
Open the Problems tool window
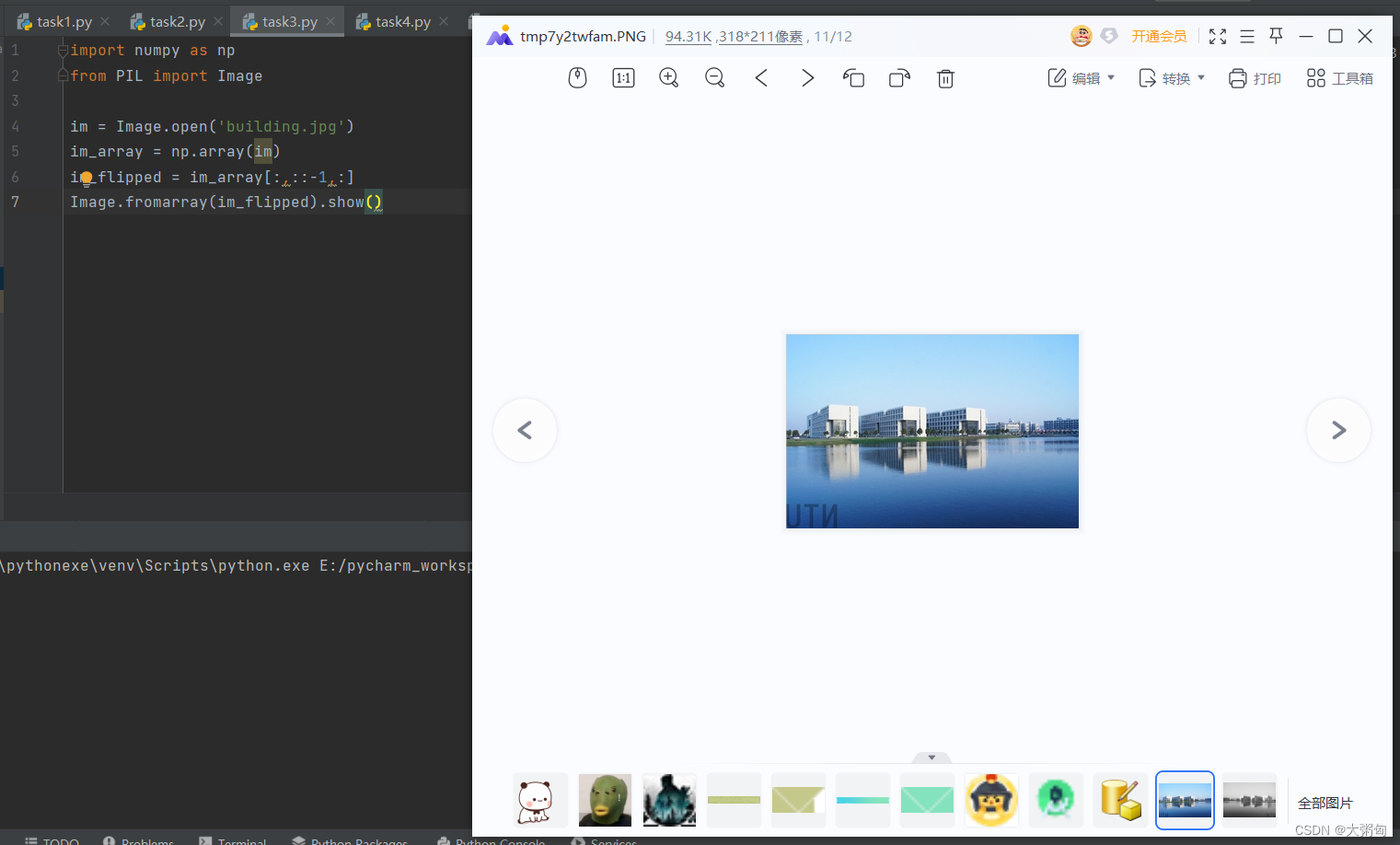pos(138,840)
